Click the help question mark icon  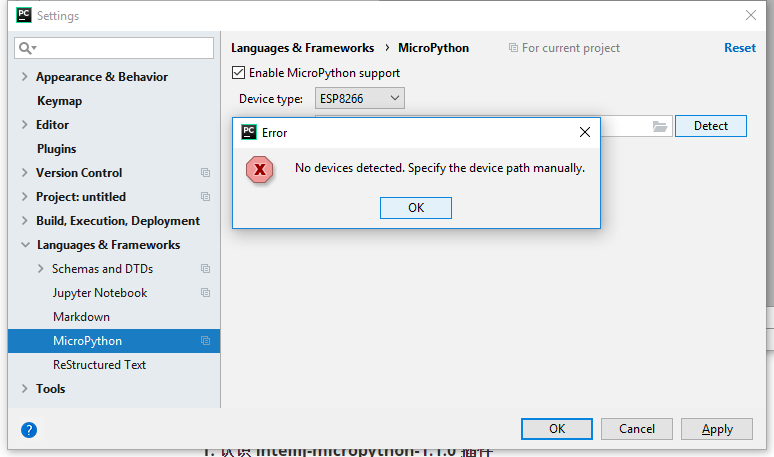point(29,430)
